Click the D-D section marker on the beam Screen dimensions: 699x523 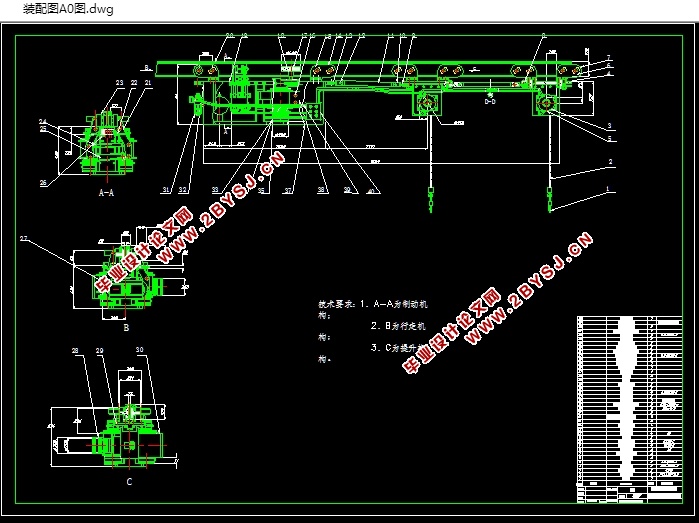[x=490, y=102]
